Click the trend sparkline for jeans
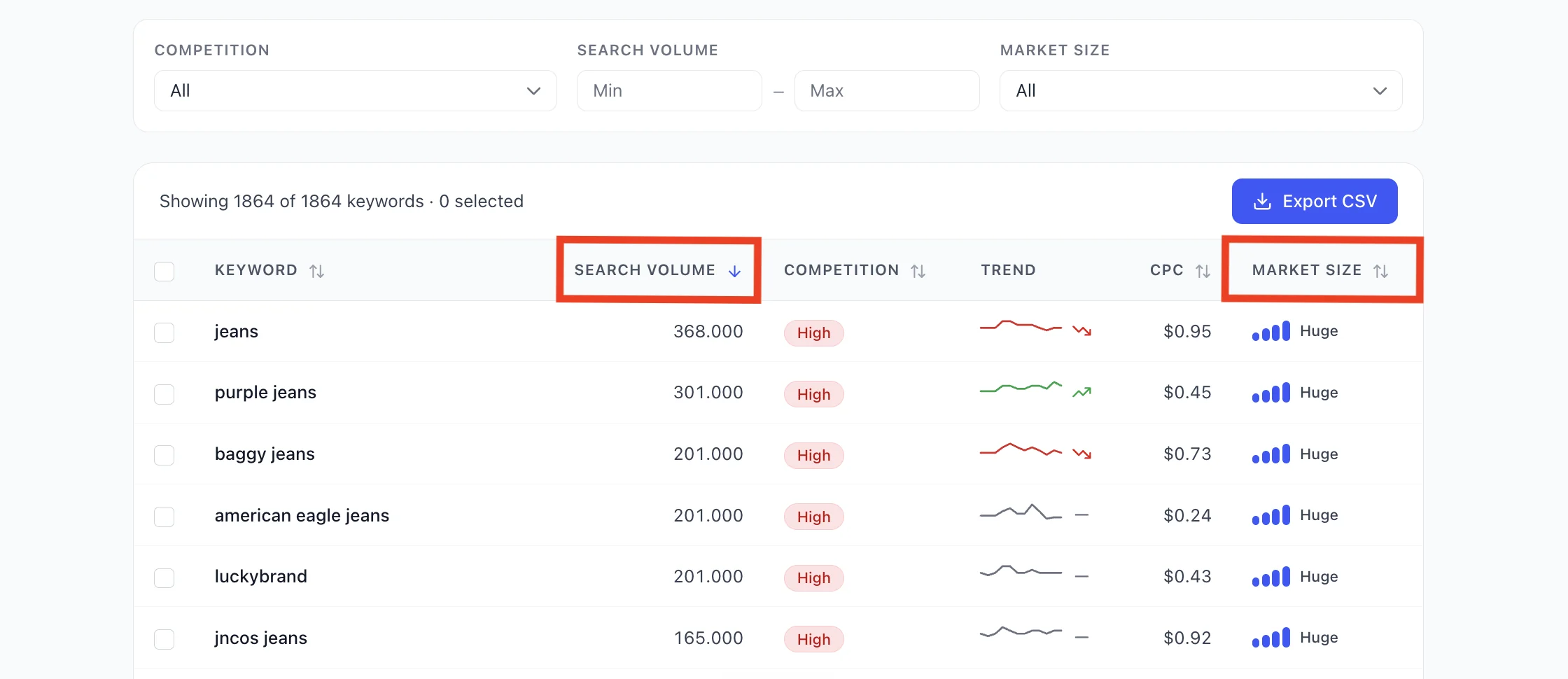Viewport: 1568px width, 679px height. 1021,326
